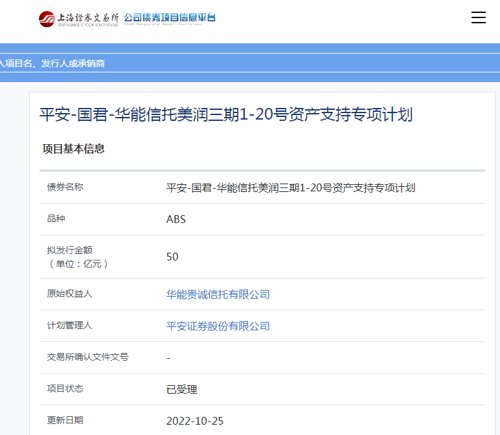Select the 项目基本信息 section heading
500x435 pixels.
click(73, 149)
